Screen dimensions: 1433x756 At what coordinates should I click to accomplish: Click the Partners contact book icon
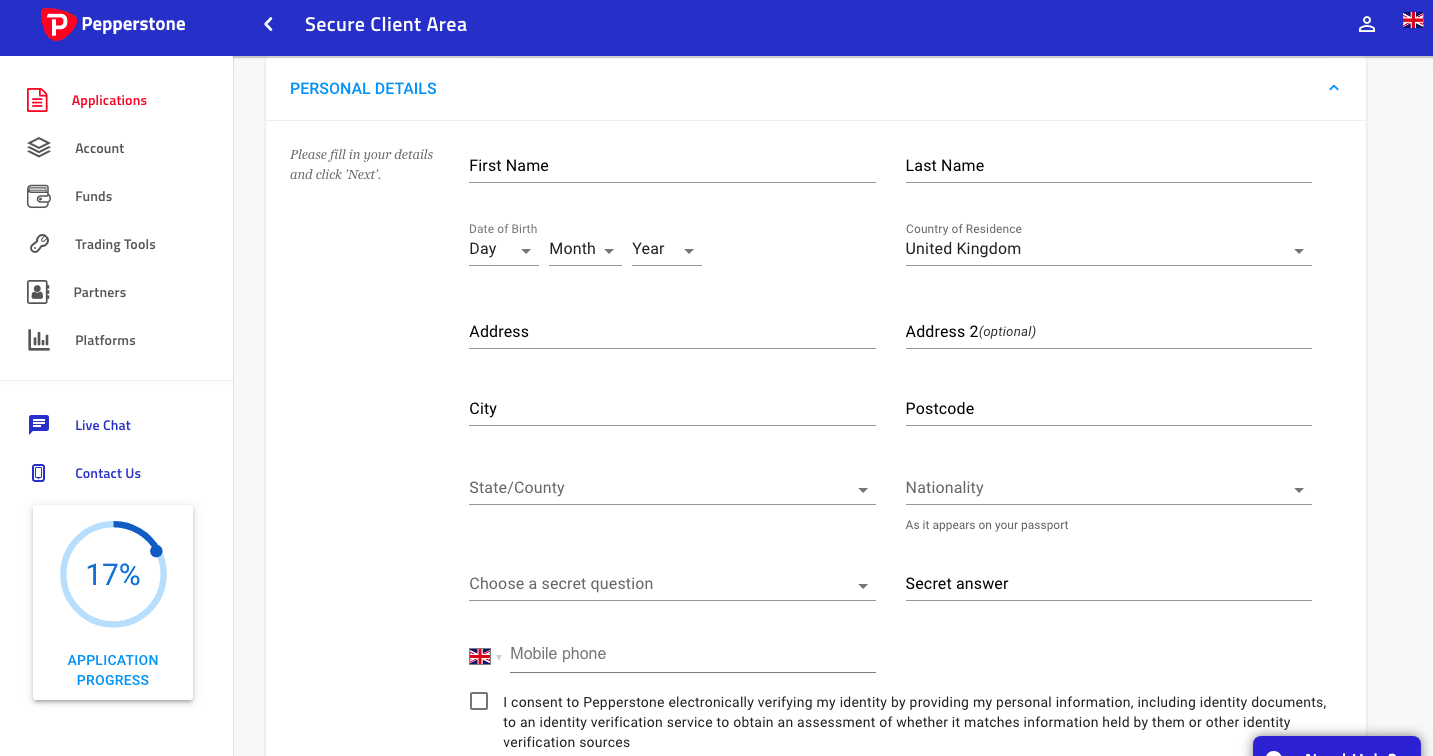click(x=38, y=292)
